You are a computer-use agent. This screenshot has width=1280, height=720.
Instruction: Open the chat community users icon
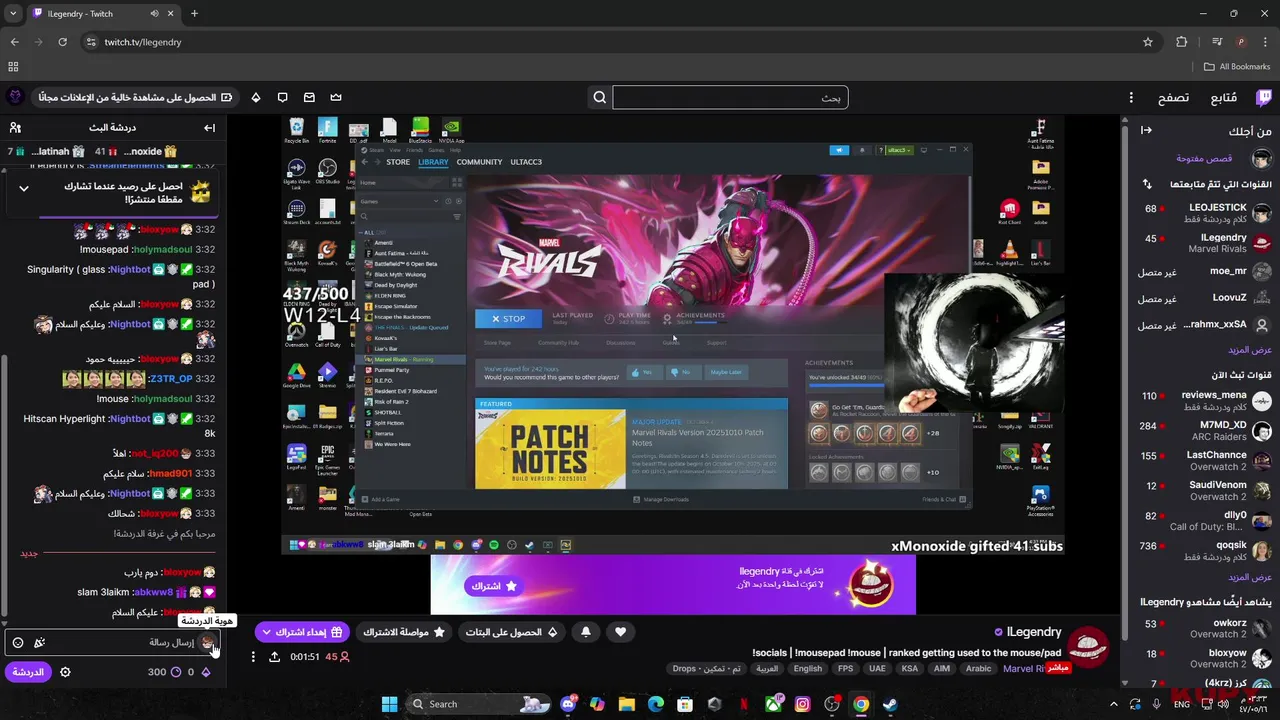15,128
